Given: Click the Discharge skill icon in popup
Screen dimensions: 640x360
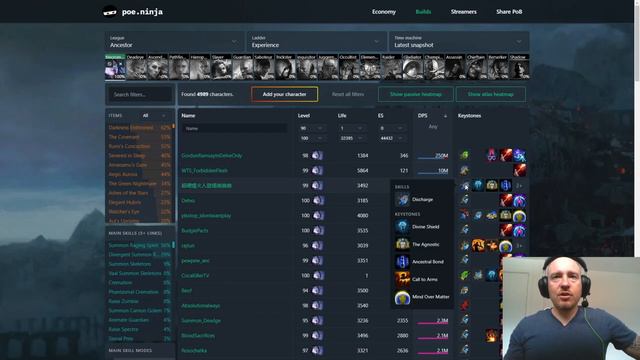Looking at the screenshot, I should tap(402, 200).
